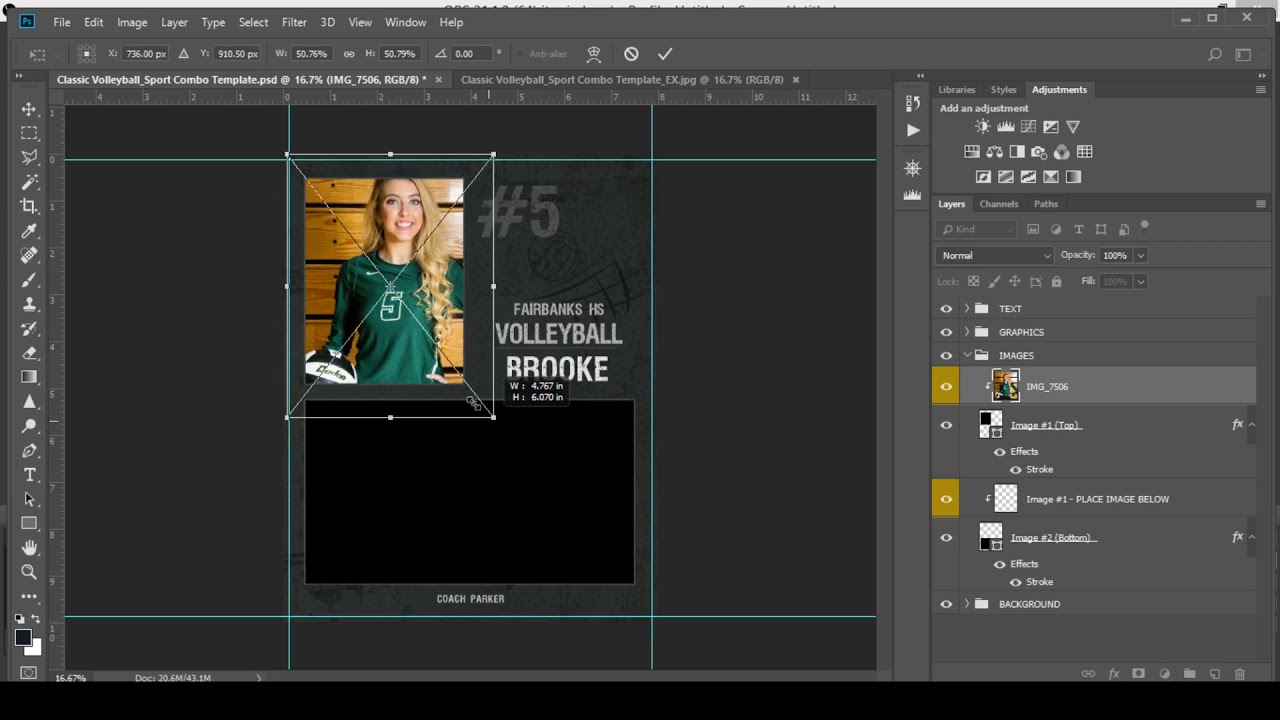Toggle visibility of IMG_7506 layer

point(946,387)
